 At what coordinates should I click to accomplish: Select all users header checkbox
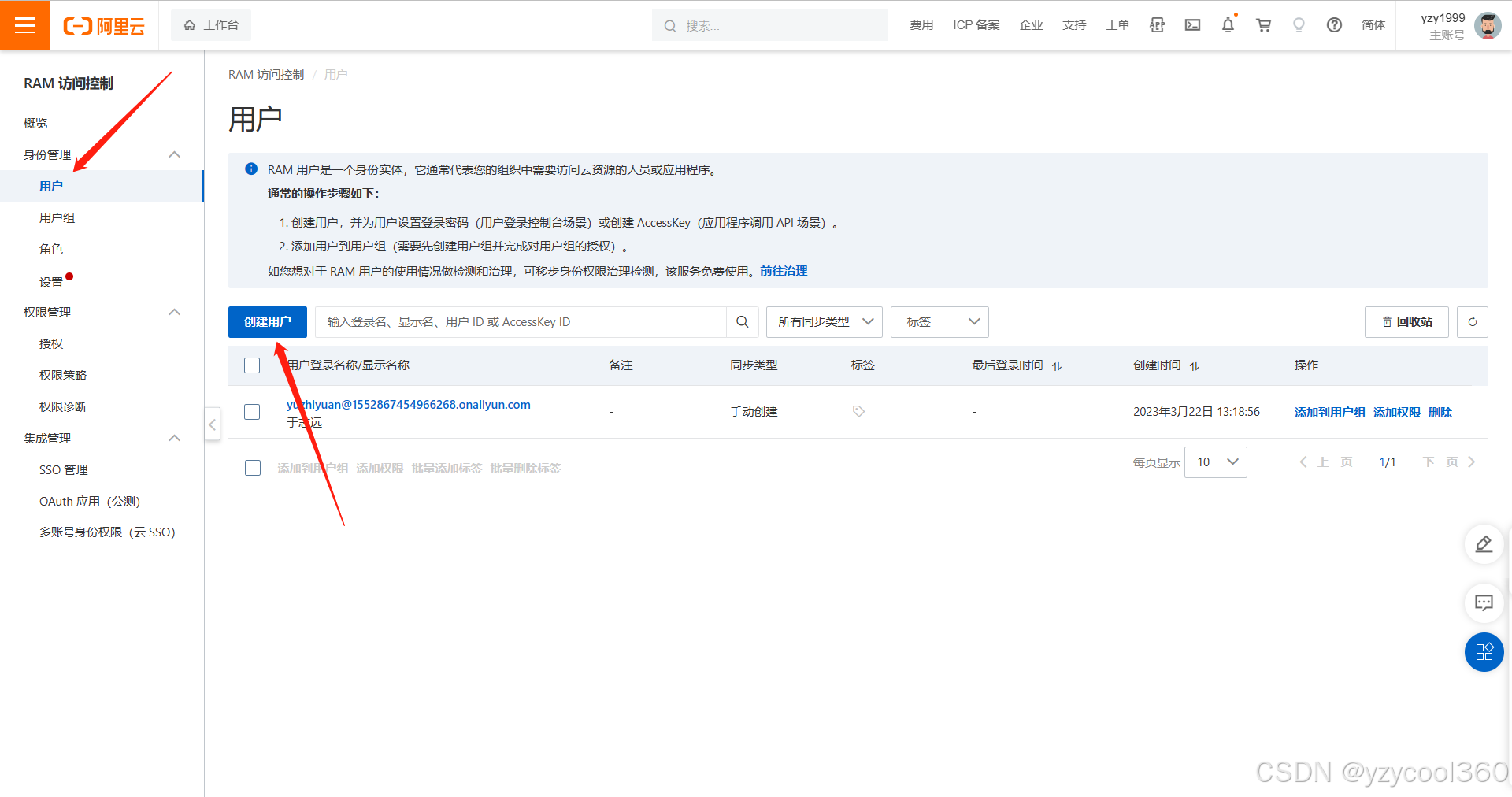tap(252, 365)
